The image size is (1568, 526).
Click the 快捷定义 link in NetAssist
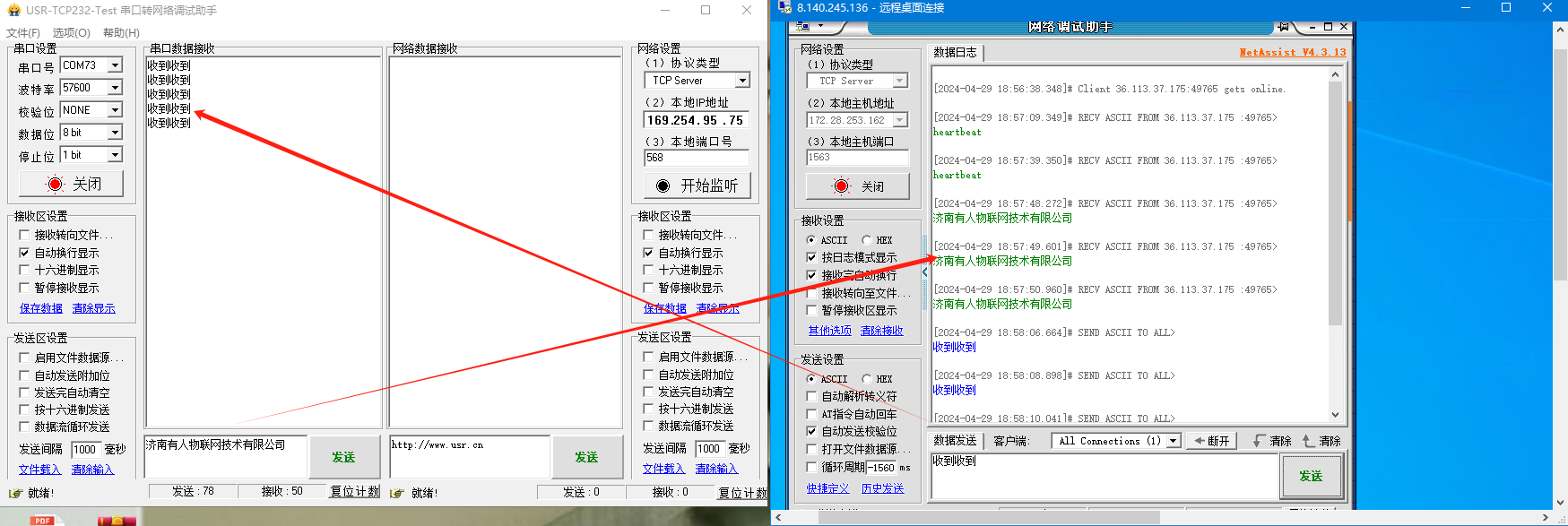point(827,488)
